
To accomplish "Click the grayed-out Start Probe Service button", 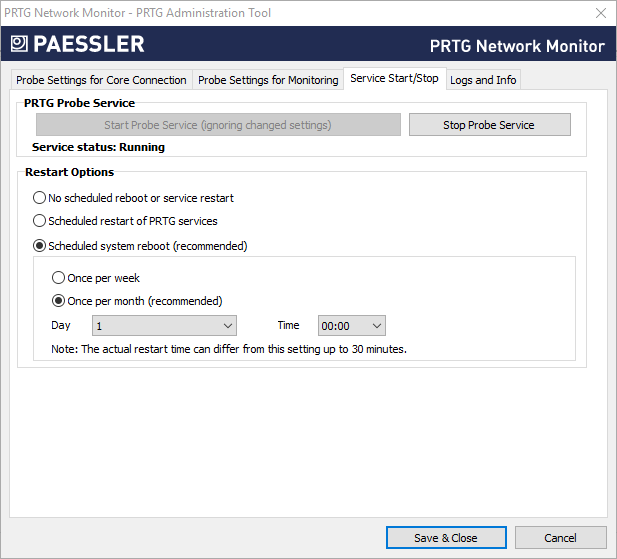I will (218, 125).
